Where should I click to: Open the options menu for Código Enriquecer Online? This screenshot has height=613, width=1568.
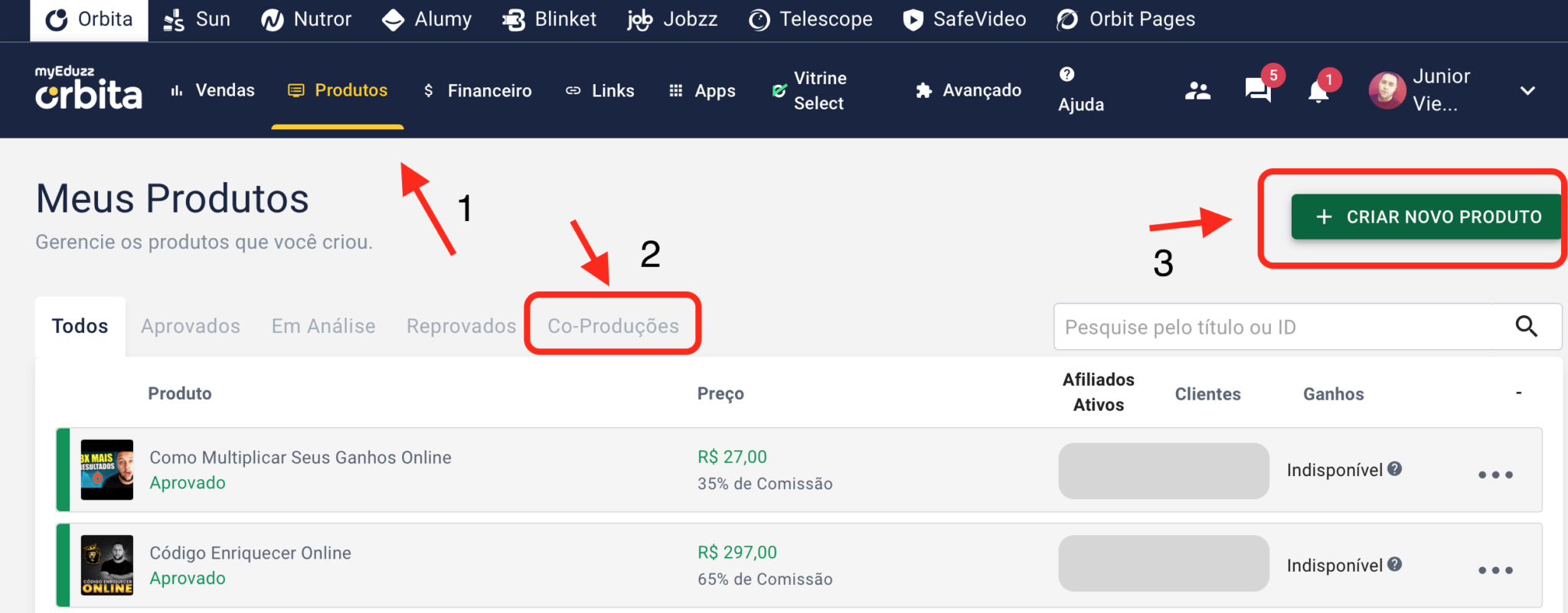(1494, 569)
